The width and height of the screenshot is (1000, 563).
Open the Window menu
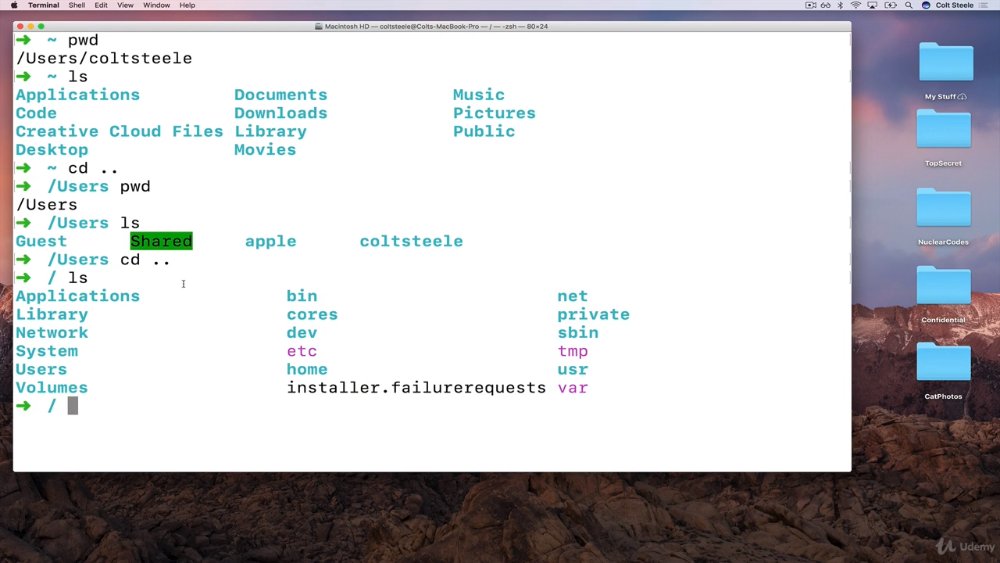click(156, 5)
